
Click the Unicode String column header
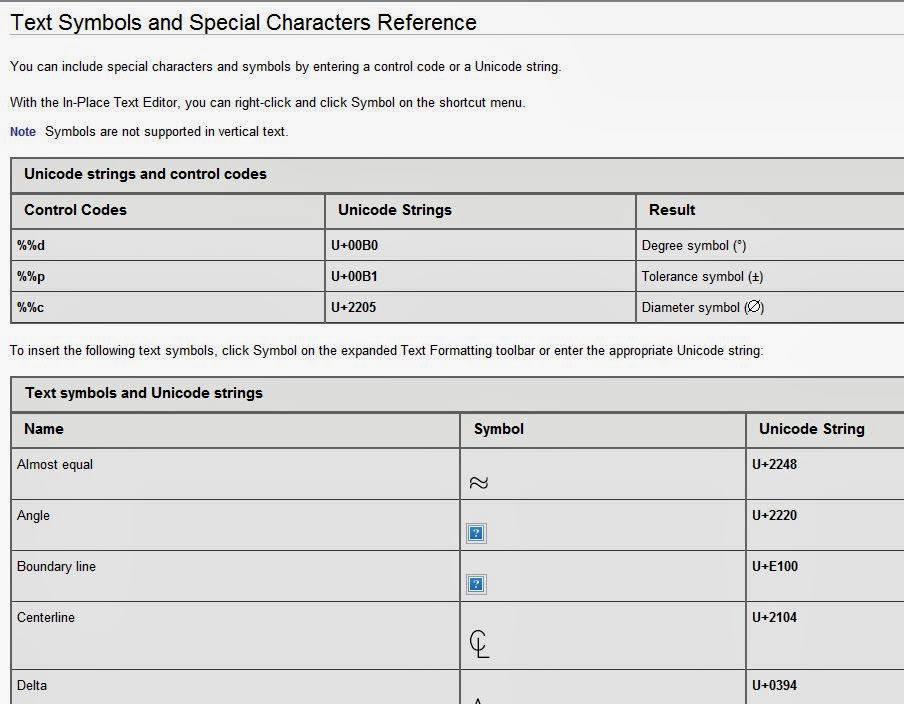tap(811, 429)
